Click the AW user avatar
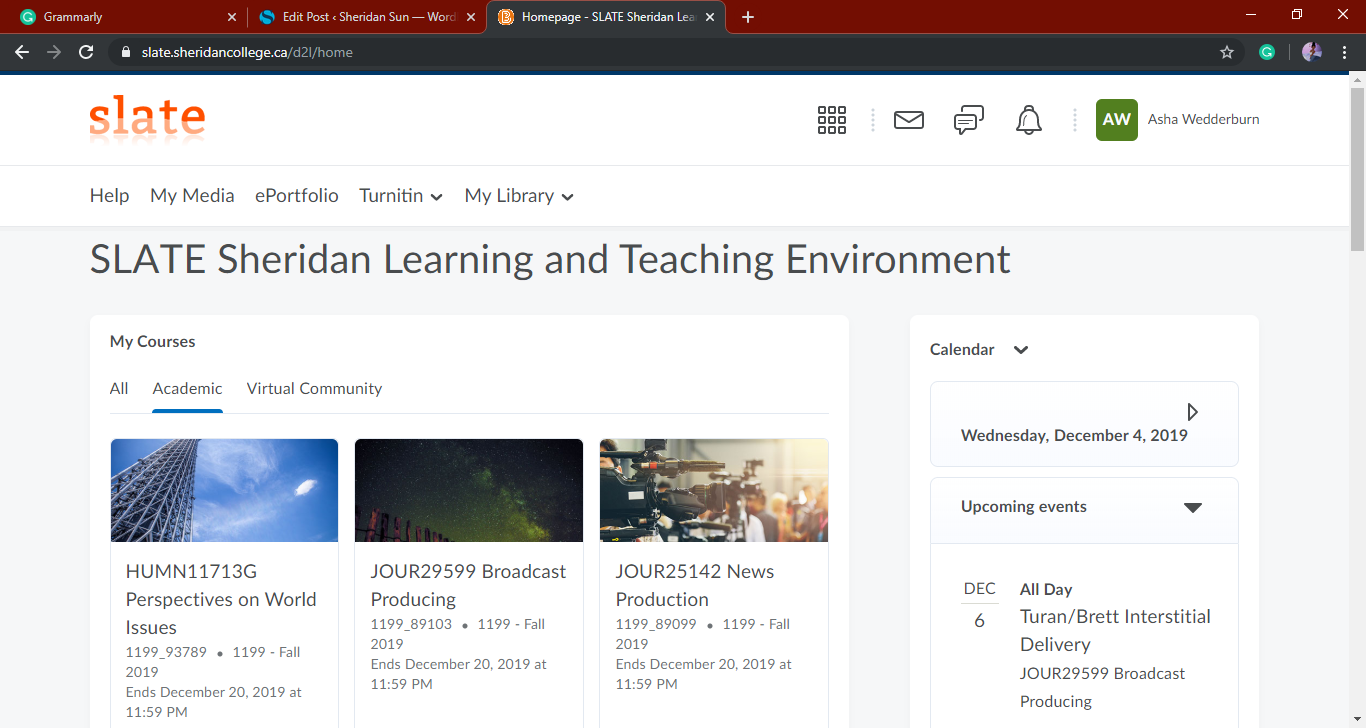 [1116, 120]
